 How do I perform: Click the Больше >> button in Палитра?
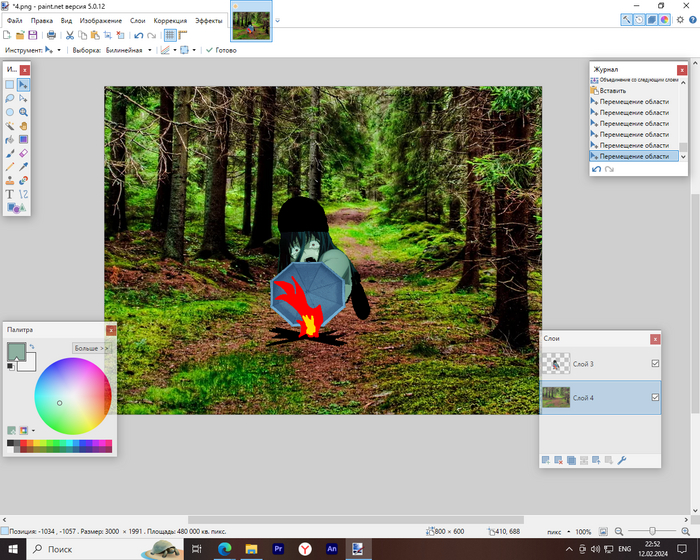[x=92, y=348]
